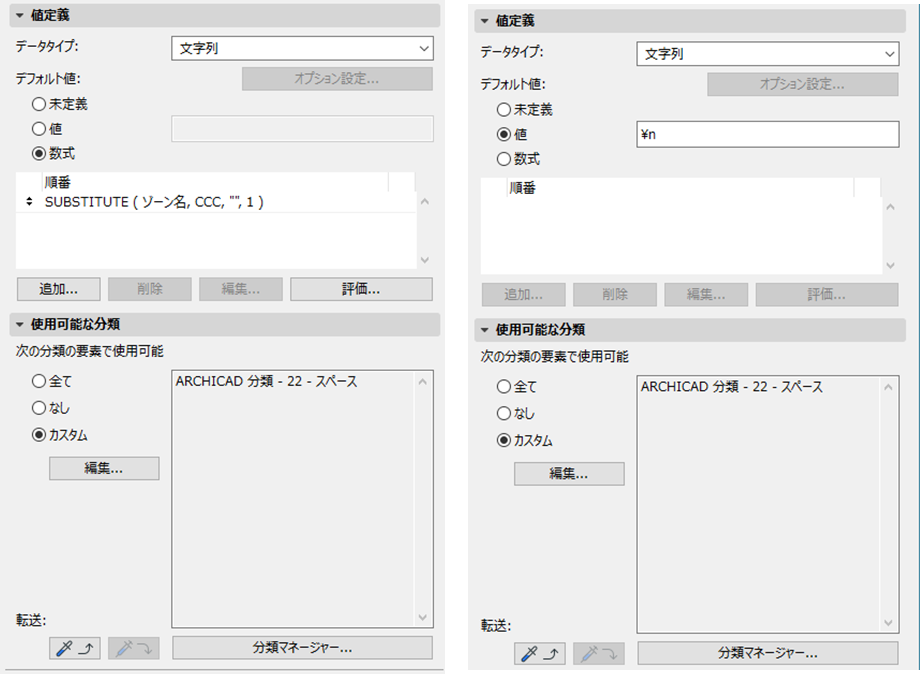Choose カスタム radio in right panel
920x674 pixels.
[503, 440]
